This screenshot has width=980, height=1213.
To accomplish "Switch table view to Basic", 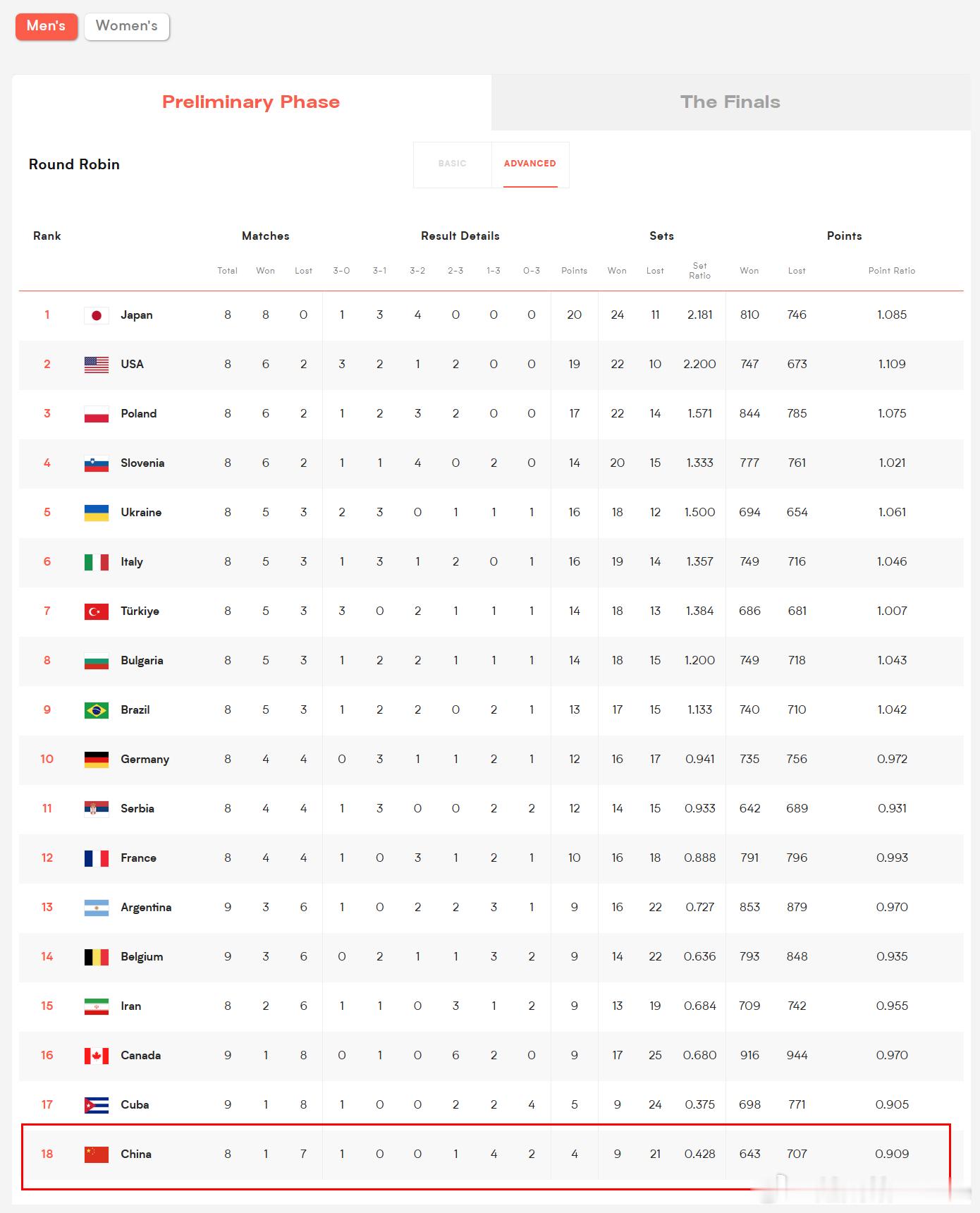I will tap(453, 164).
